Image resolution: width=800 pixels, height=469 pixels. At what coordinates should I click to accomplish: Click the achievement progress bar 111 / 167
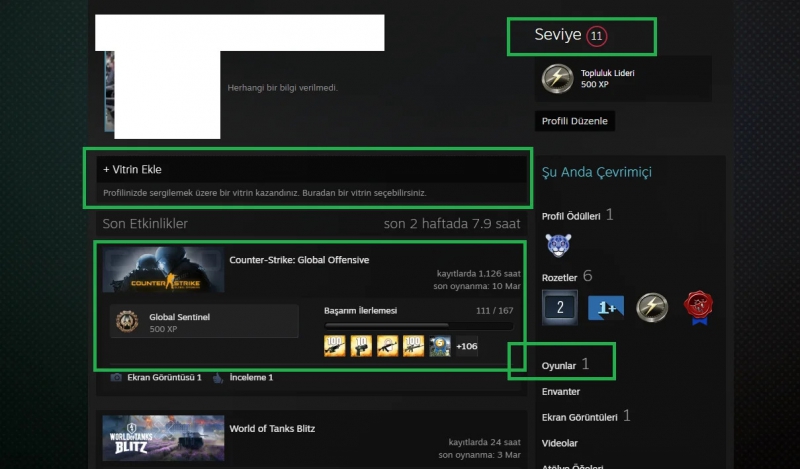pos(419,325)
